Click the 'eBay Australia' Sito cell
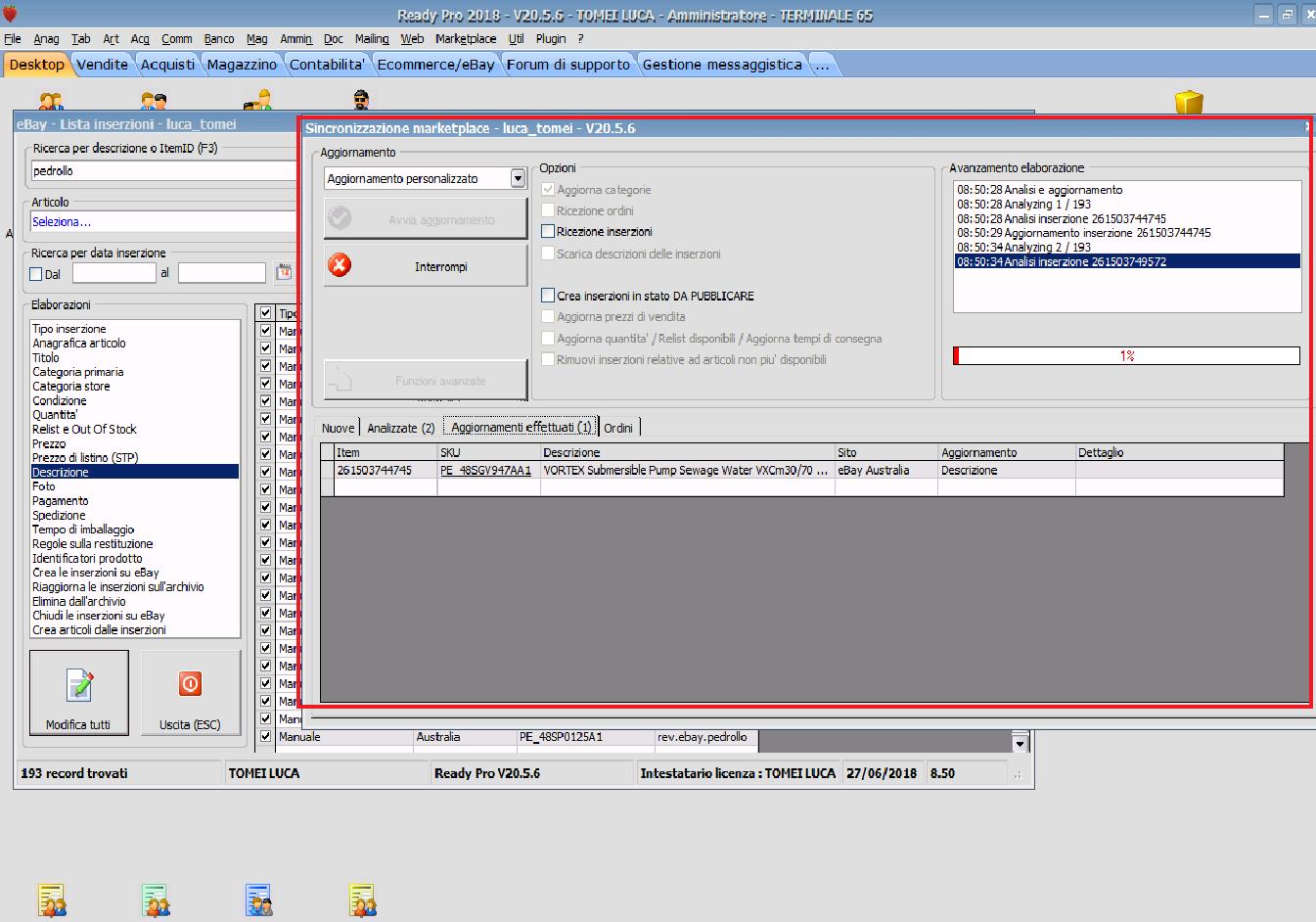The image size is (1316, 922). click(x=885, y=471)
